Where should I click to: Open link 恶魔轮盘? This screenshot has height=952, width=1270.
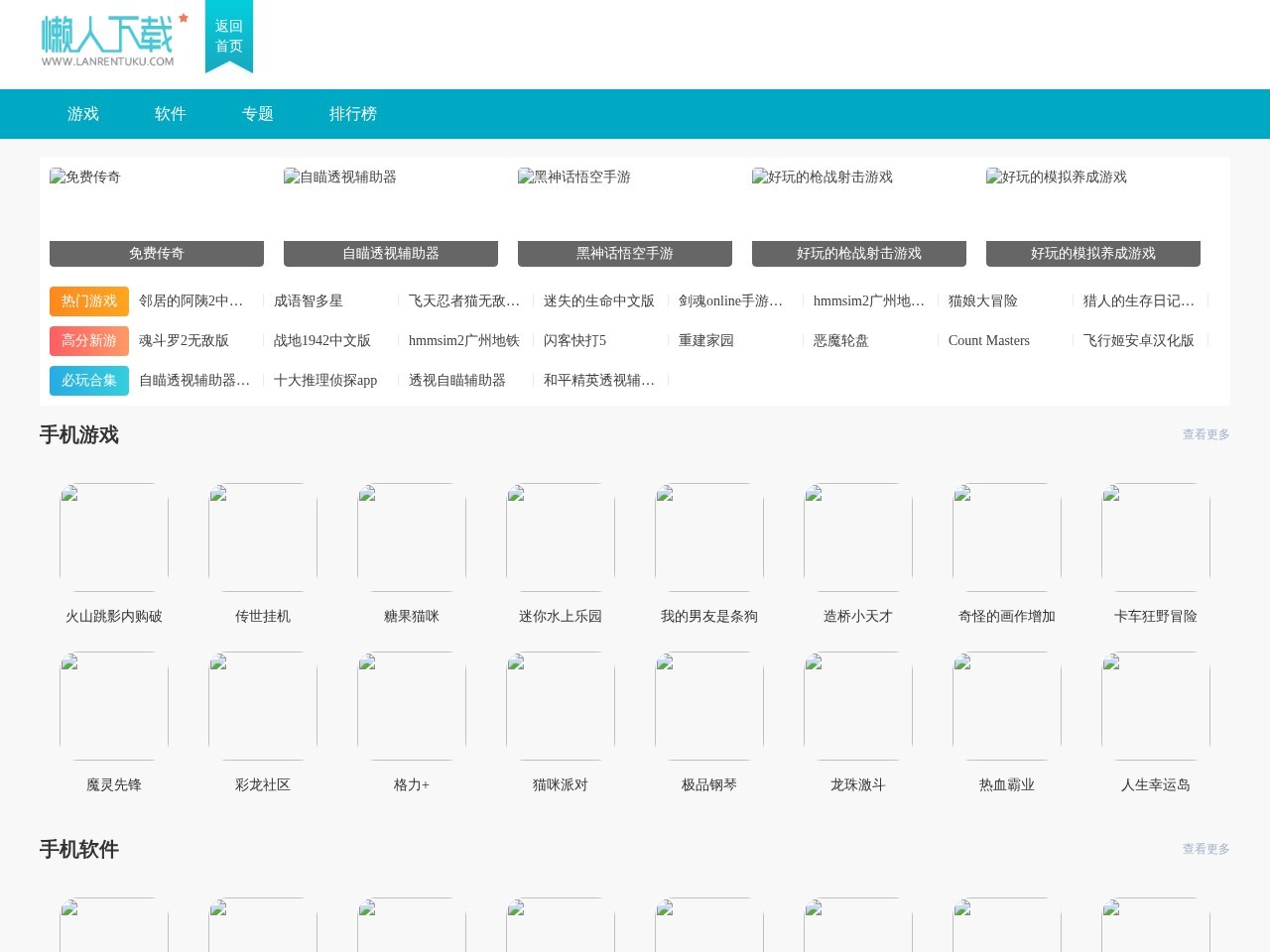841,341
